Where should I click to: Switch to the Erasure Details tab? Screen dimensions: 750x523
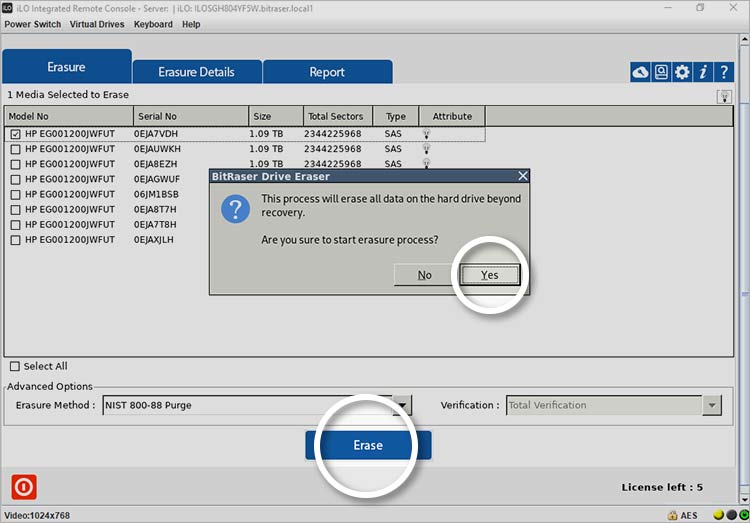(x=197, y=72)
